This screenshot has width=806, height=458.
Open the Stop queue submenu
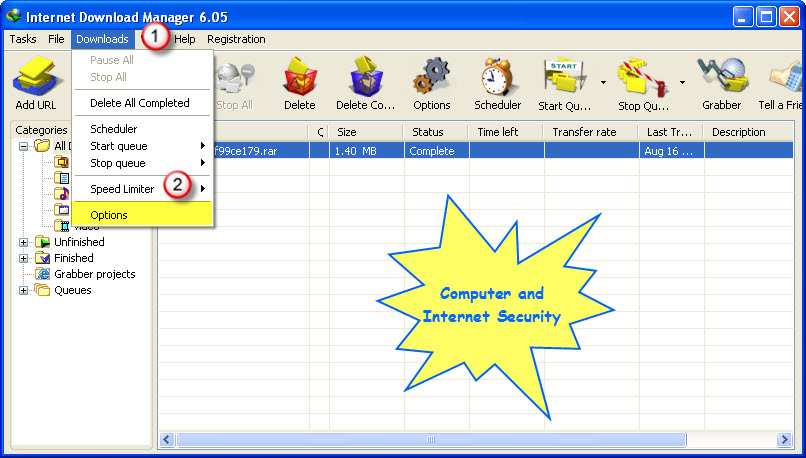pyautogui.click(x=143, y=163)
